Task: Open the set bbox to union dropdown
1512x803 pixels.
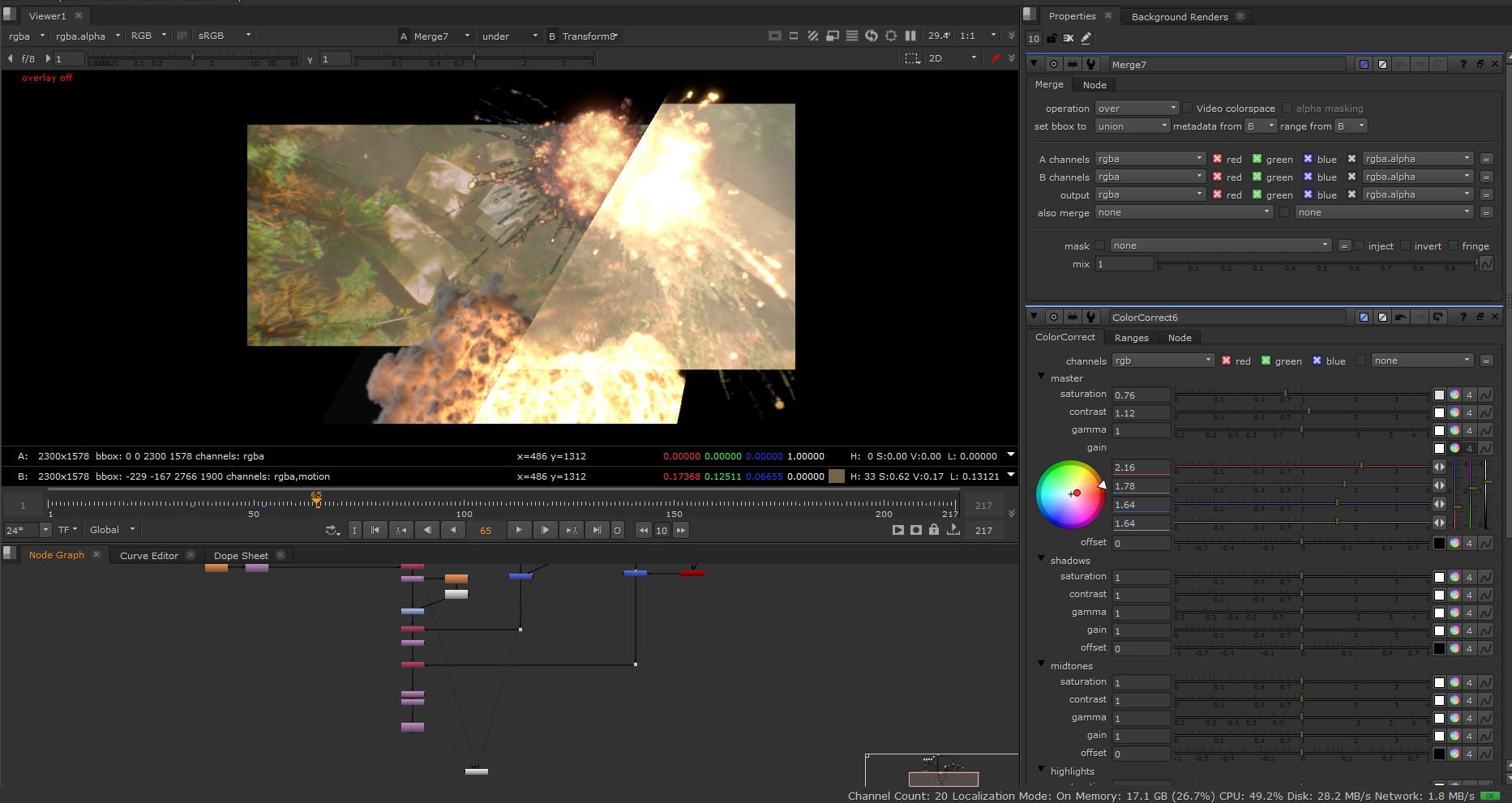Action: (1132, 126)
